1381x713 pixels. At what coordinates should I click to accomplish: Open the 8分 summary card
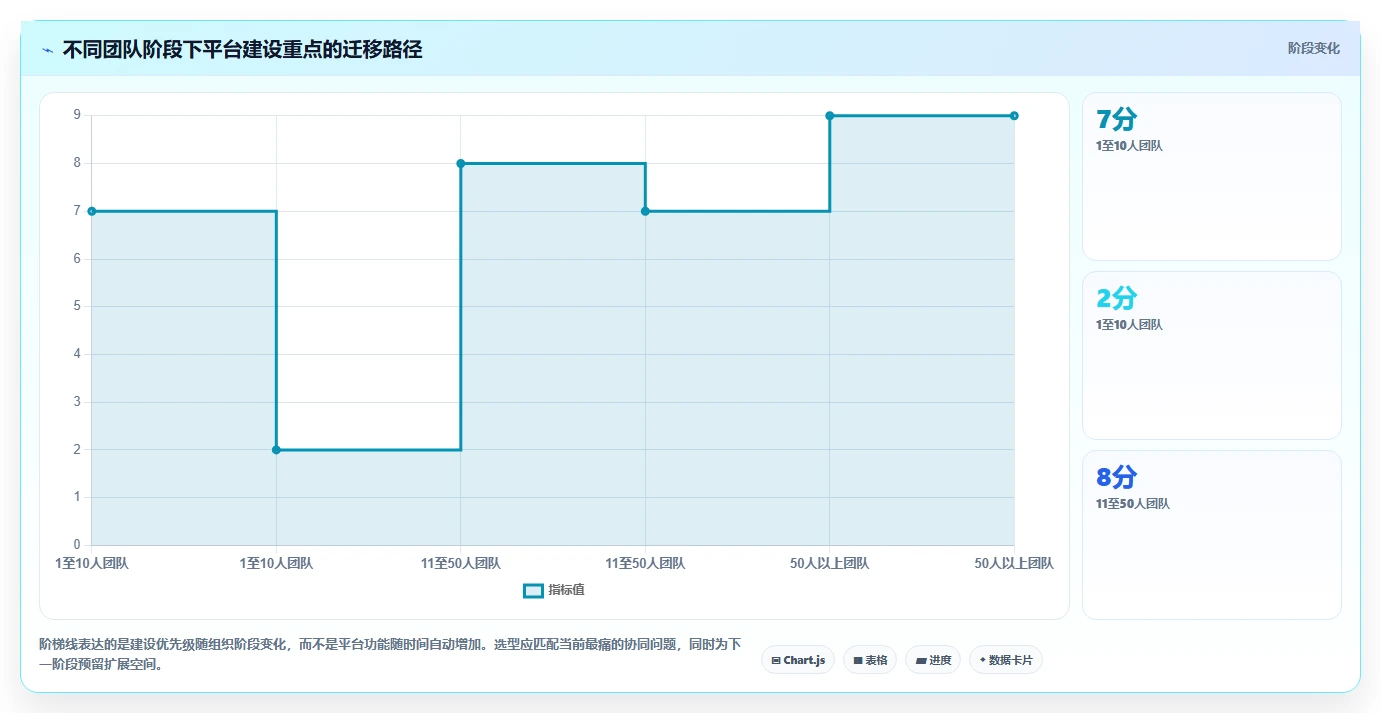[x=1212, y=535]
